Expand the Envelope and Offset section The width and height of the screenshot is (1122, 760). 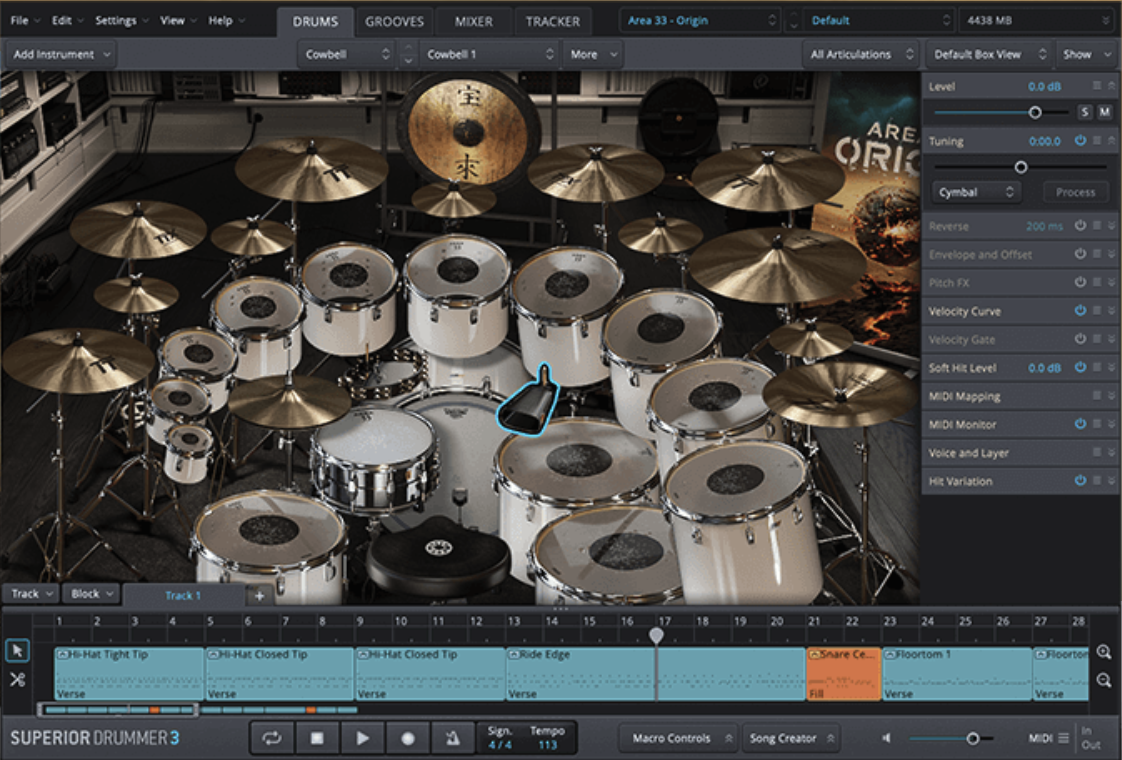pyautogui.click(x=1111, y=254)
